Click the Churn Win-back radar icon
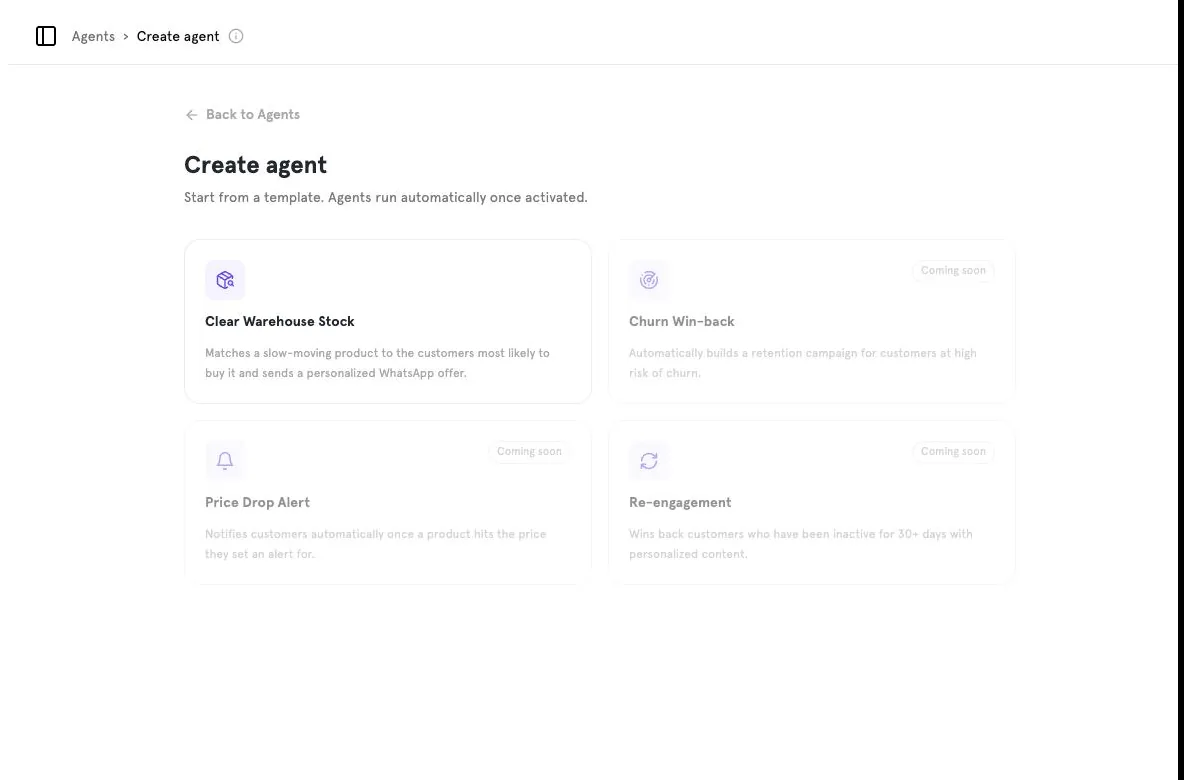Image resolution: width=1184 pixels, height=780 pixels. [x=649, y=280]
